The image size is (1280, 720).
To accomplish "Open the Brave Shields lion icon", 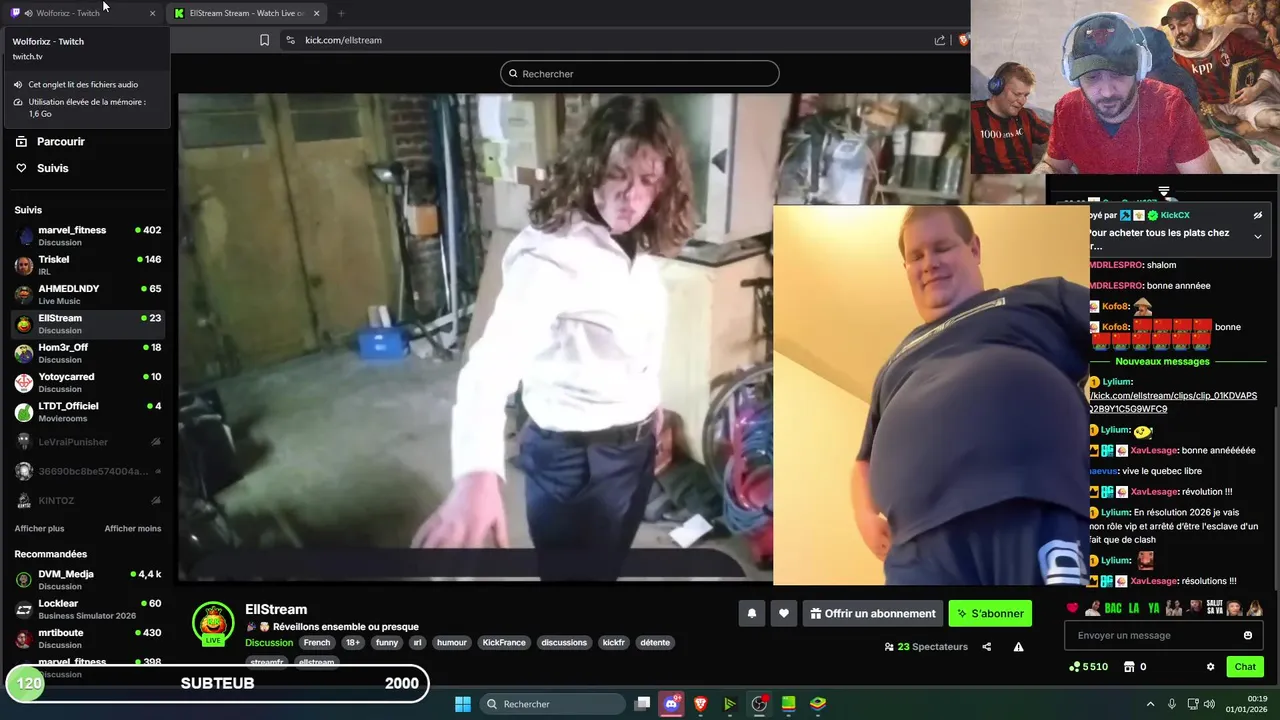I will (963, 40).
